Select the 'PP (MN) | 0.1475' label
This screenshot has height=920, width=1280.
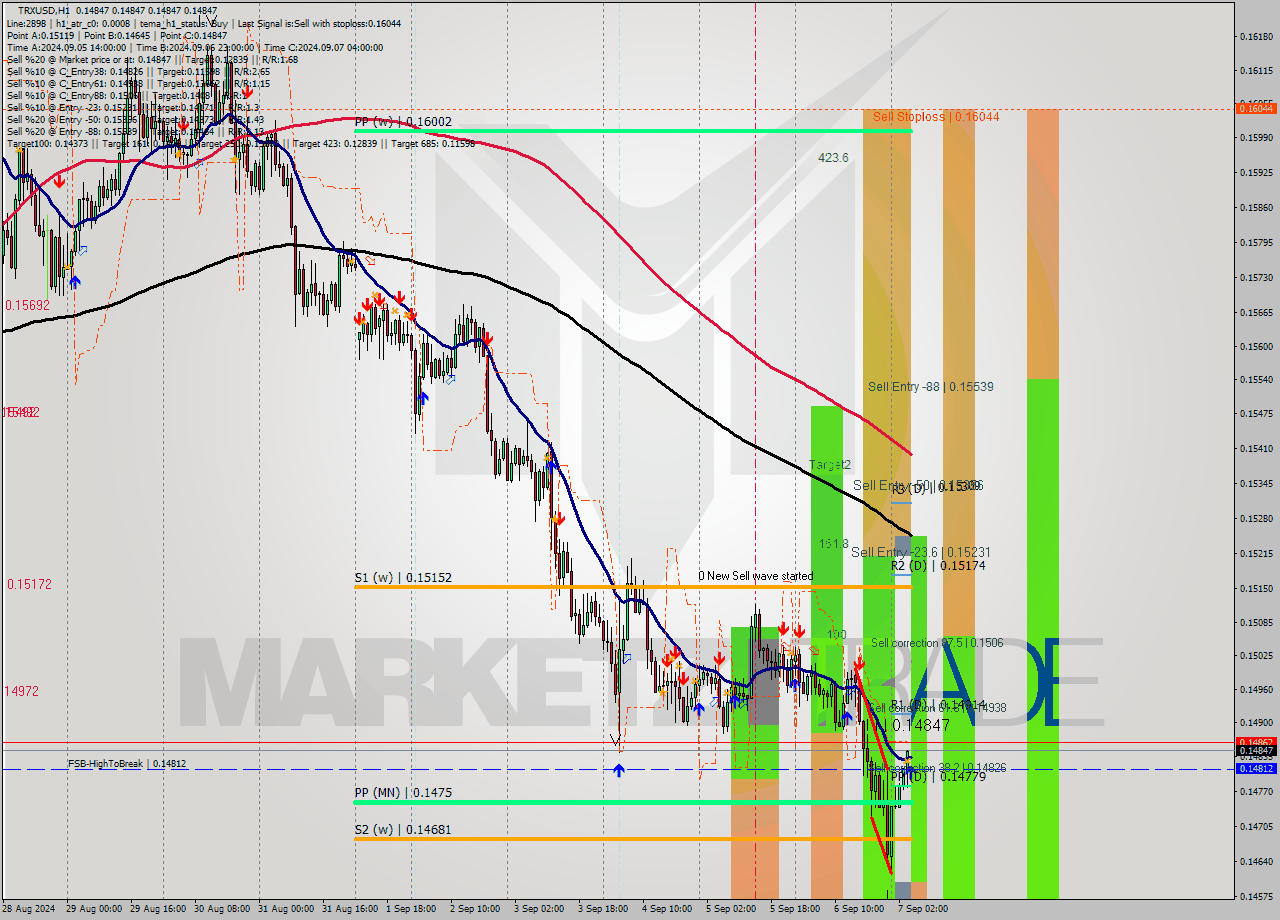(403, 793)
